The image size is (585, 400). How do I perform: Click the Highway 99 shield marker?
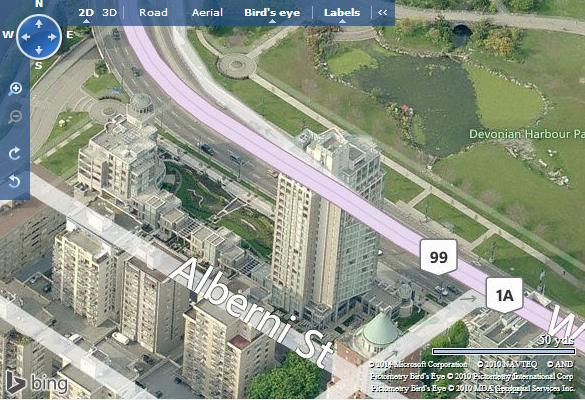coord(439,257)
